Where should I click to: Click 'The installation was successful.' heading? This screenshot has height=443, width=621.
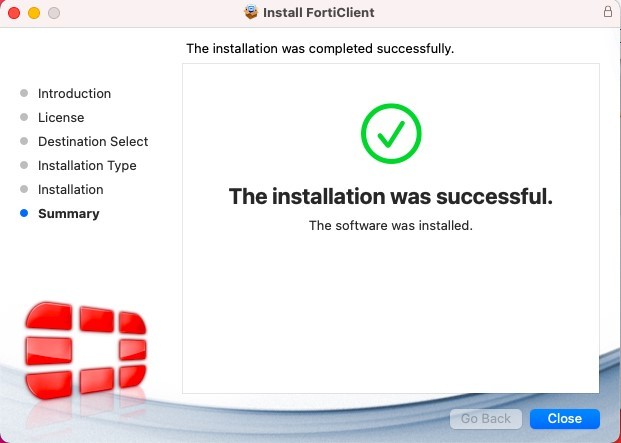click(391, 196)
